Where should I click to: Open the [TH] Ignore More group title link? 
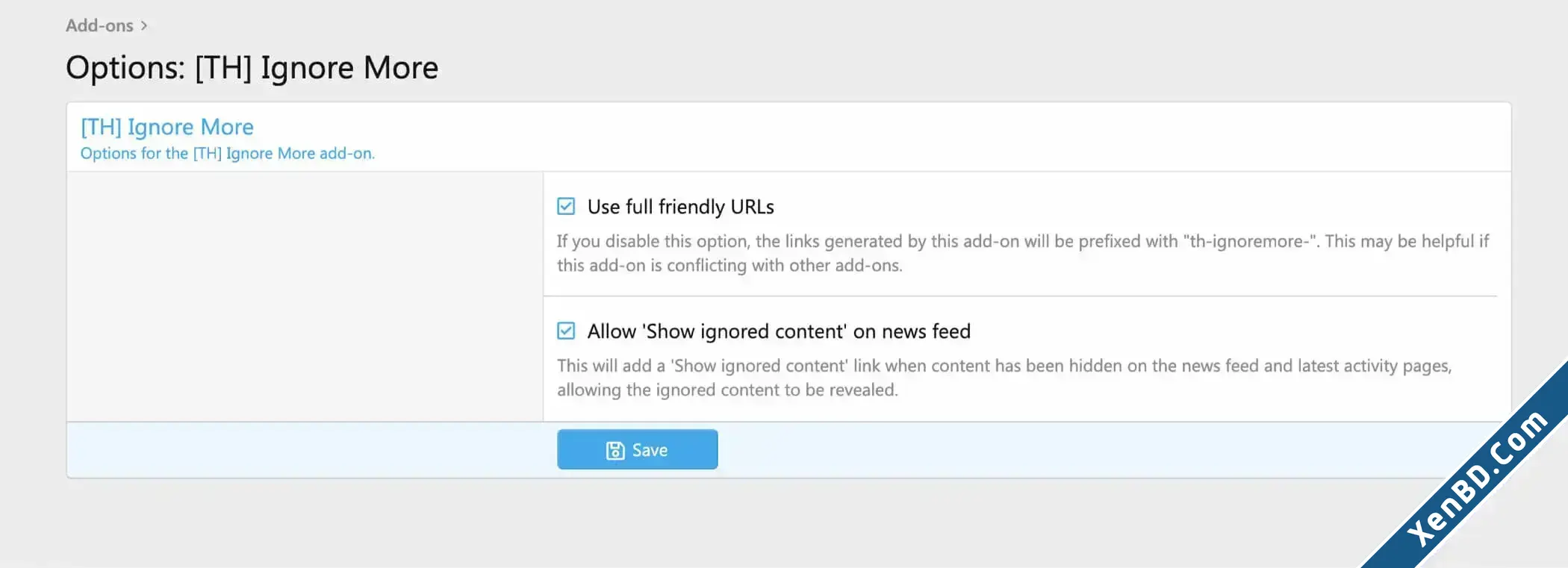tap(167, 127)
